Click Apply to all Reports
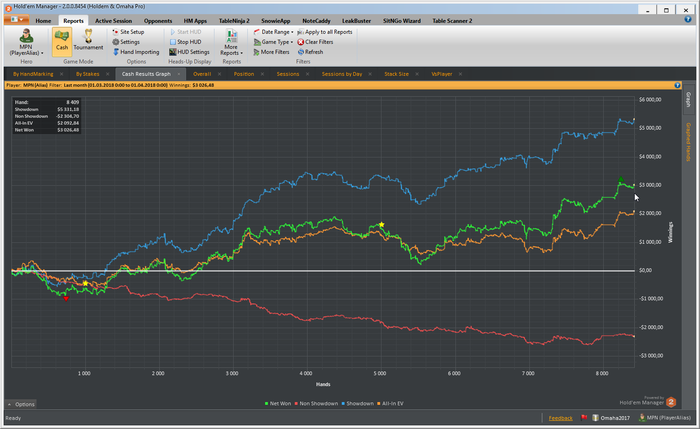 coord(325,32)
